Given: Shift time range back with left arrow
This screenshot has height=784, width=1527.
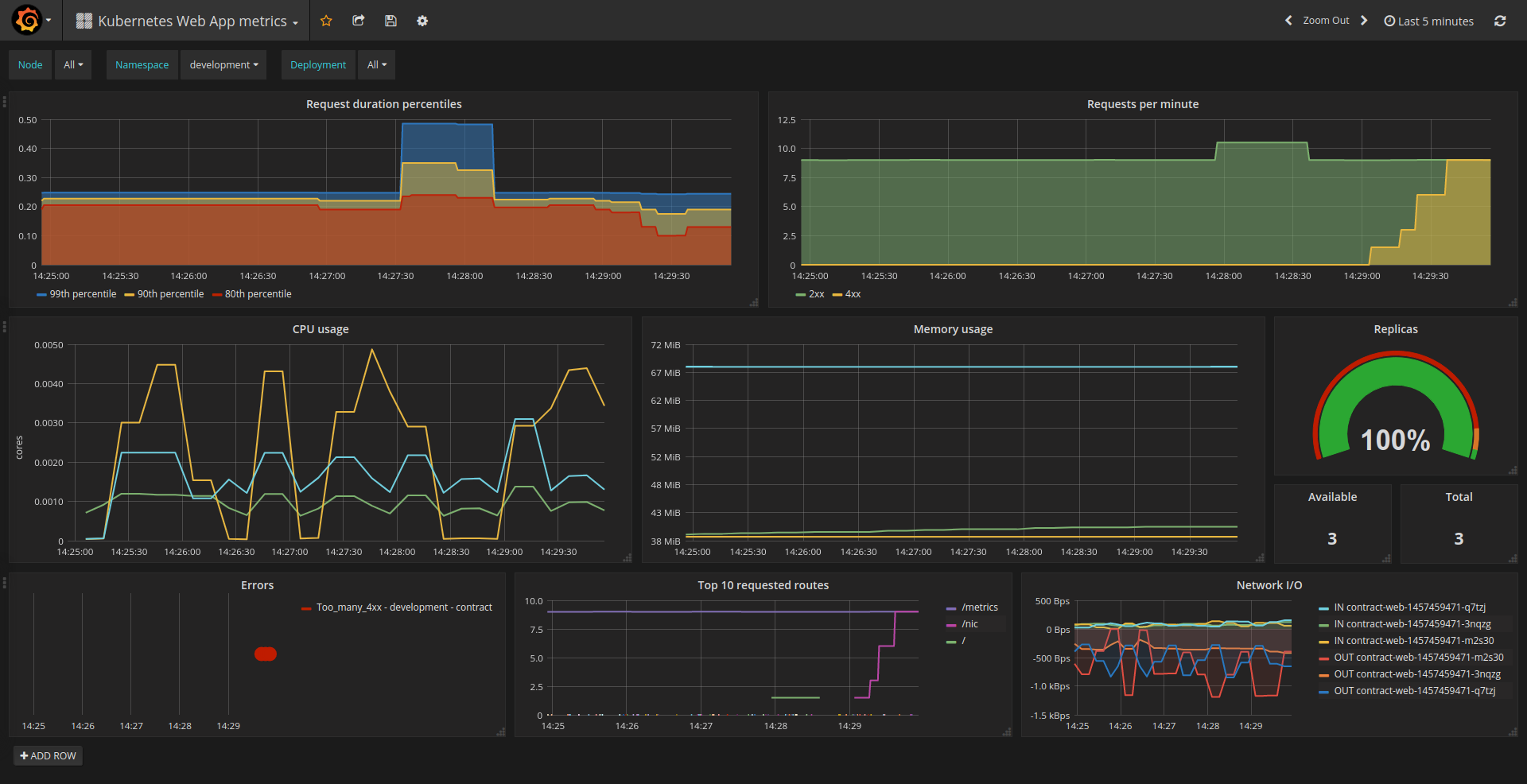Looking at the screenshot, I should [x=1288, y=21].
